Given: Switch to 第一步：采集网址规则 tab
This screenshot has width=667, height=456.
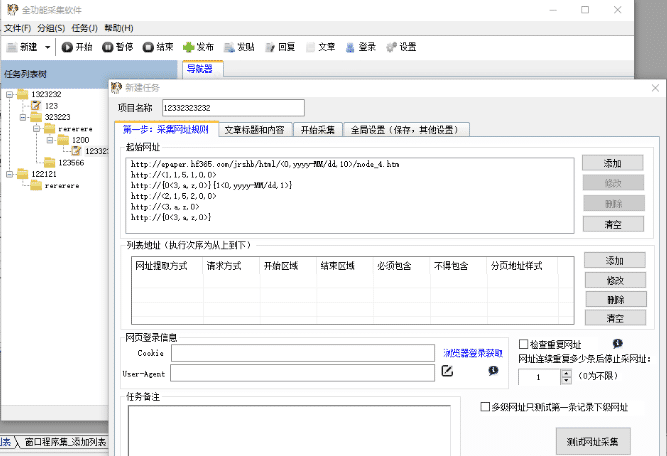Looking at the screenshot, I should [166, 129].
